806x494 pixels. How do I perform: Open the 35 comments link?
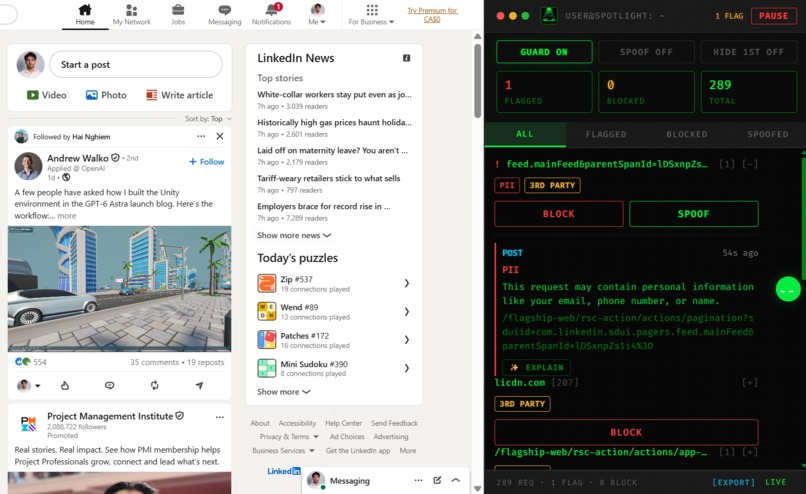[x=154, y=362]
